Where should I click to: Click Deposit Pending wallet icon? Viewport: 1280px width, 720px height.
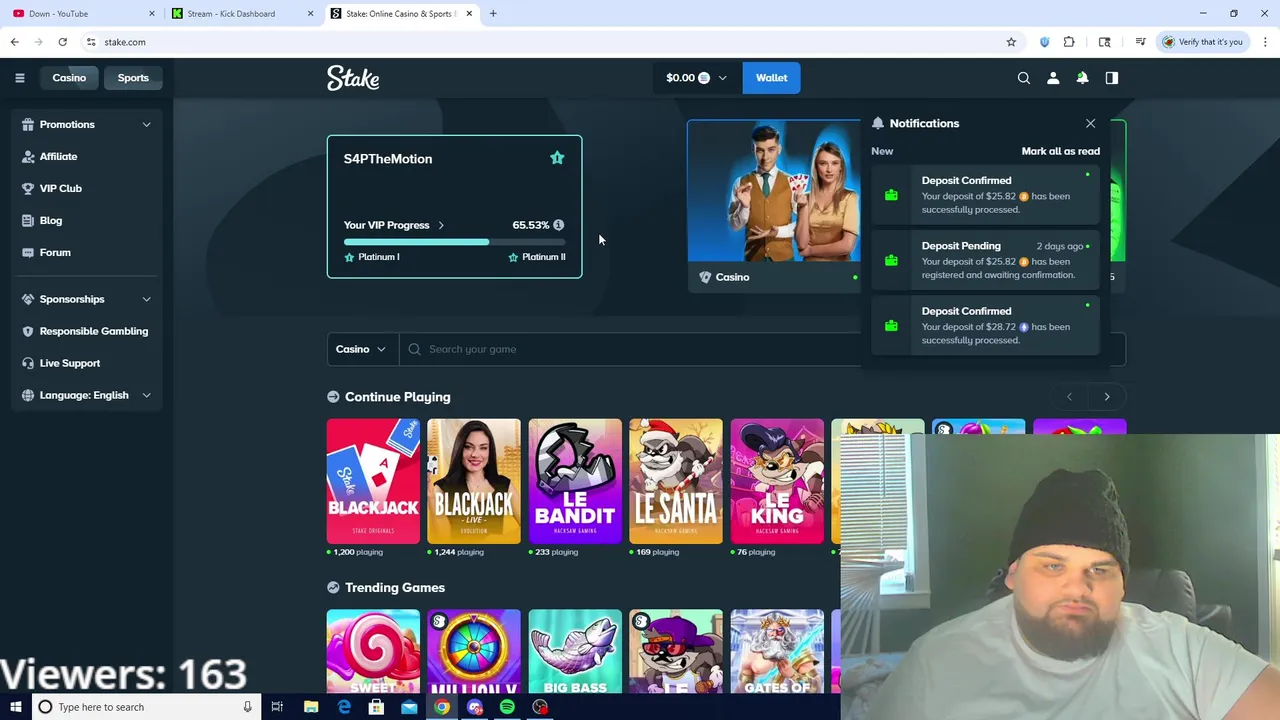click(x=891, y=260)
